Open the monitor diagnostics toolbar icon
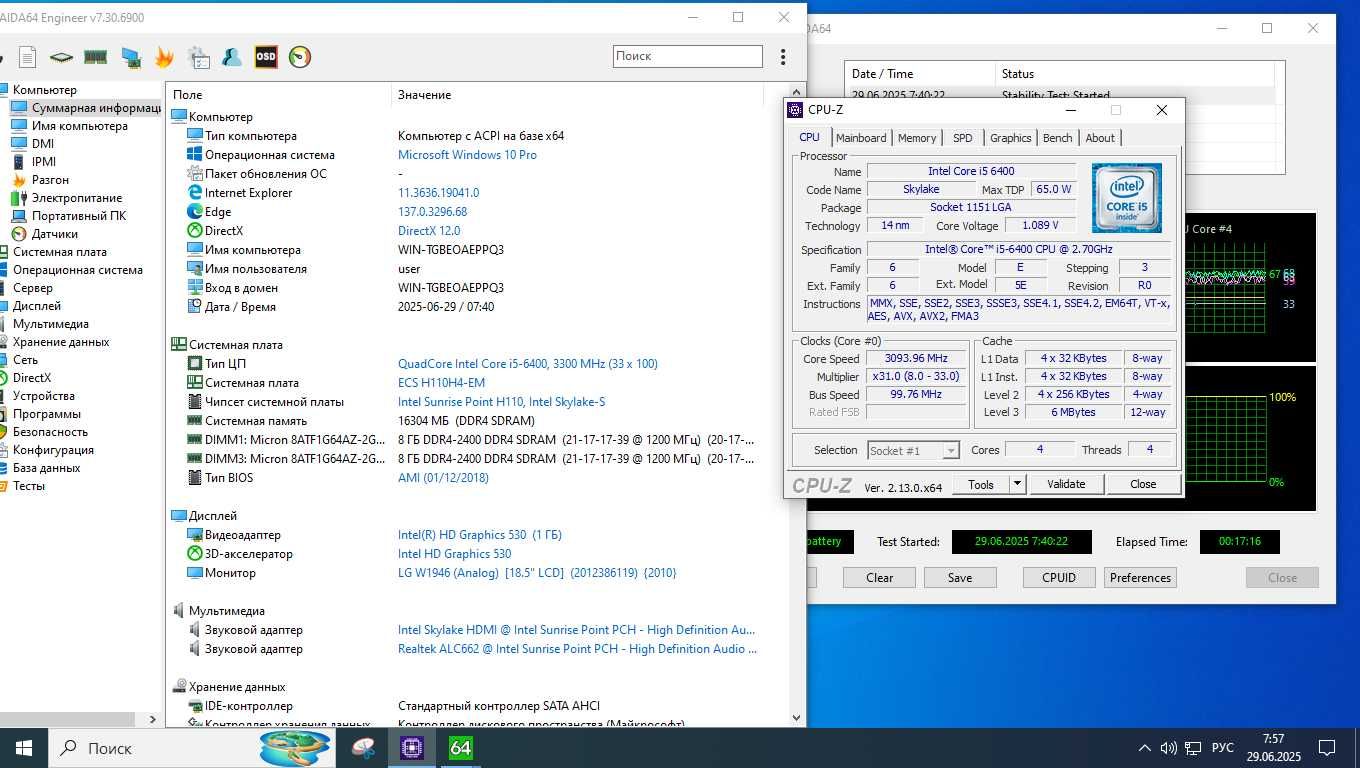1360x768 pixels. (130, 57)
